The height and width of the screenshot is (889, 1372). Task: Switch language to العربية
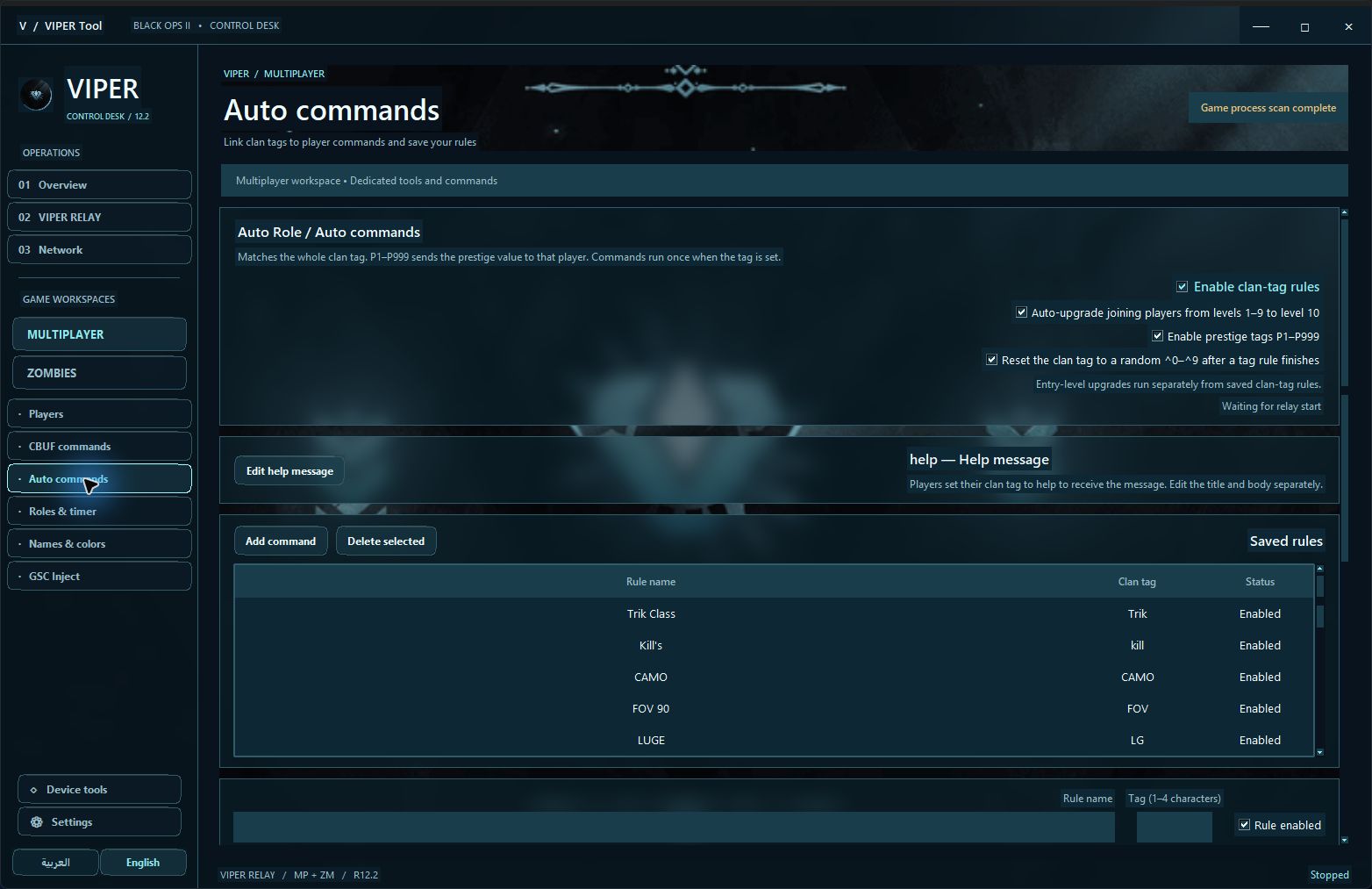coord(55,863)
